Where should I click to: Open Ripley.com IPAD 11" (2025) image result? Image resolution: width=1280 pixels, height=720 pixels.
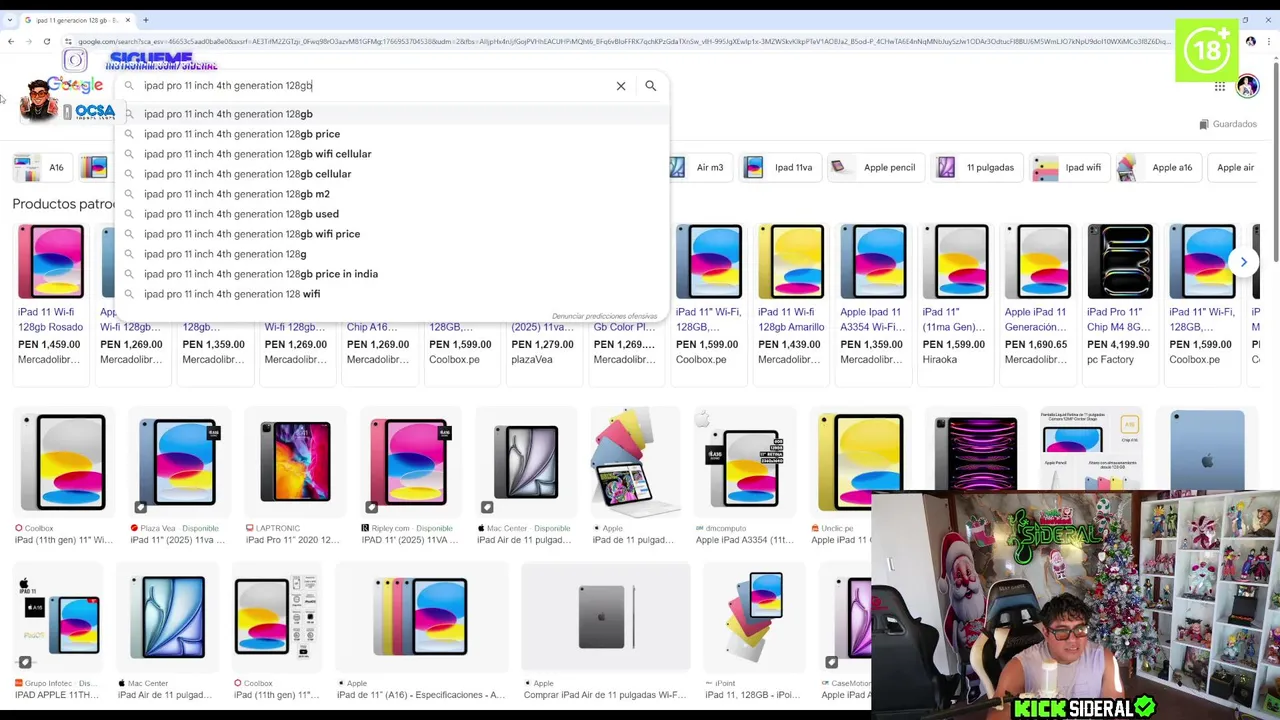410,478
